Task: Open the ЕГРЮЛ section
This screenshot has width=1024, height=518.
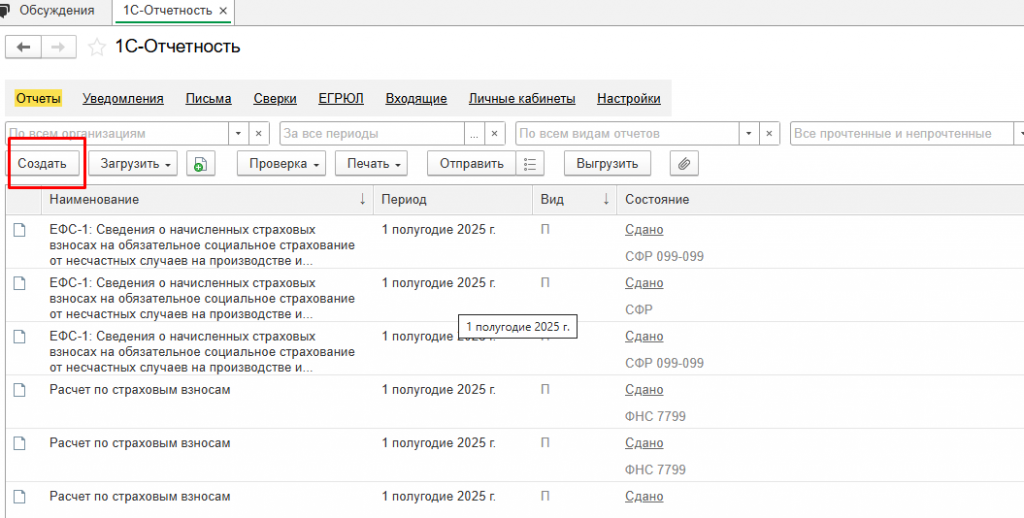Action: [x=341, y=99]
